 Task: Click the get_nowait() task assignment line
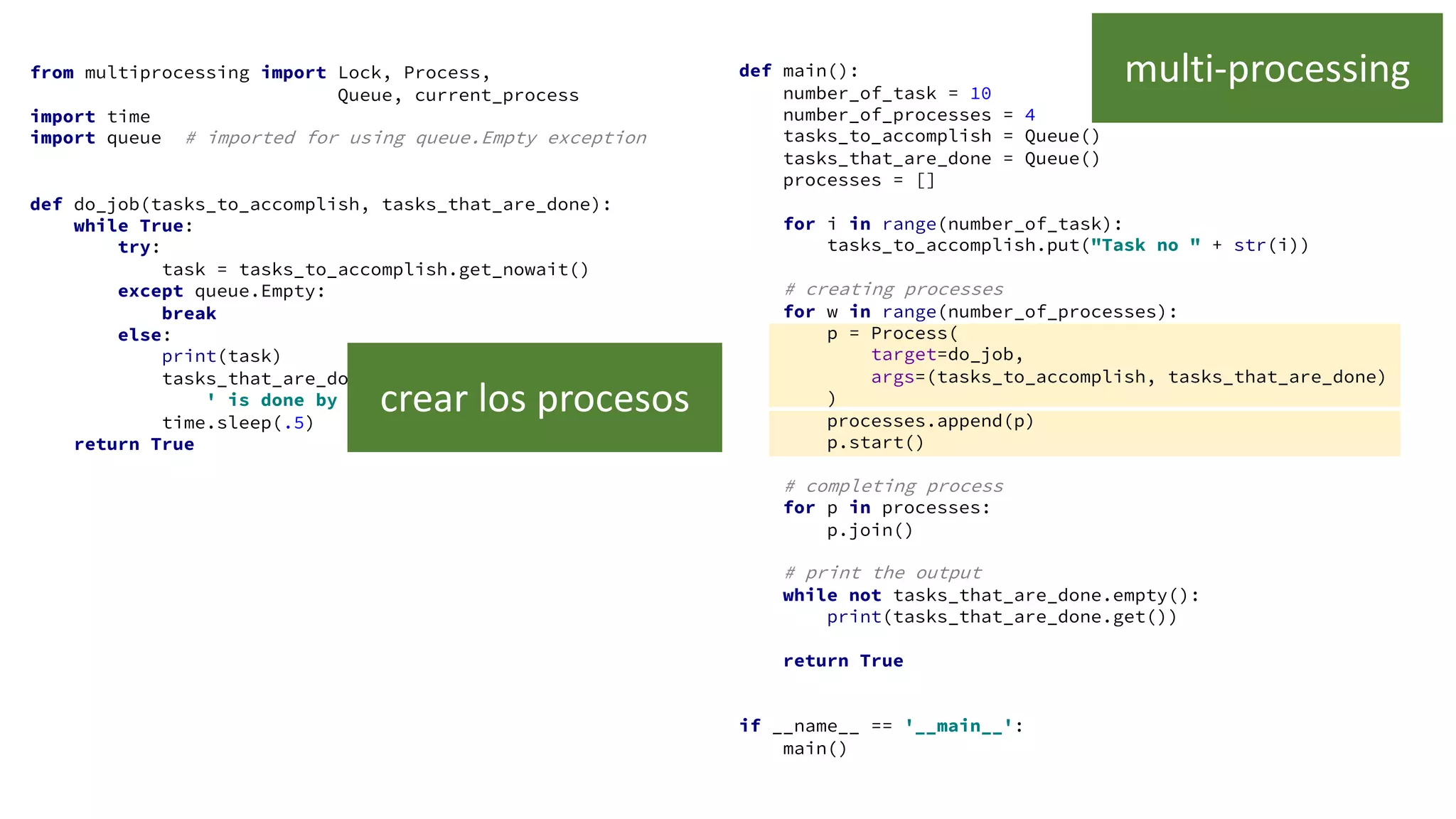(375, 270)
